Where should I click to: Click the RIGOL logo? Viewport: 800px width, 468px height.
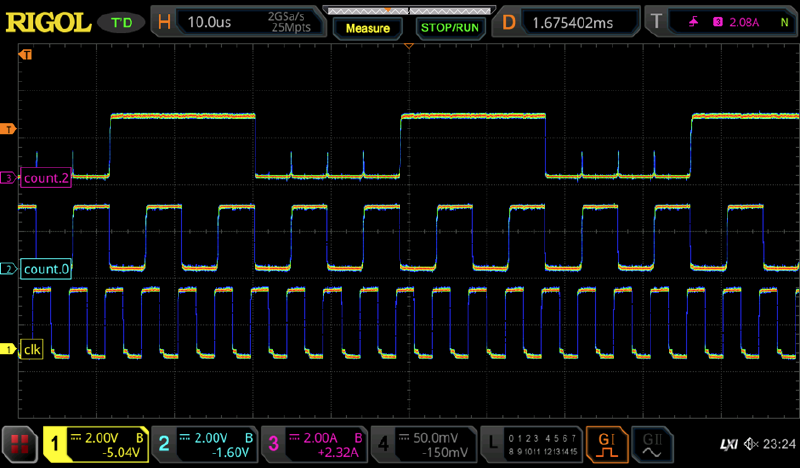[50, 21]
